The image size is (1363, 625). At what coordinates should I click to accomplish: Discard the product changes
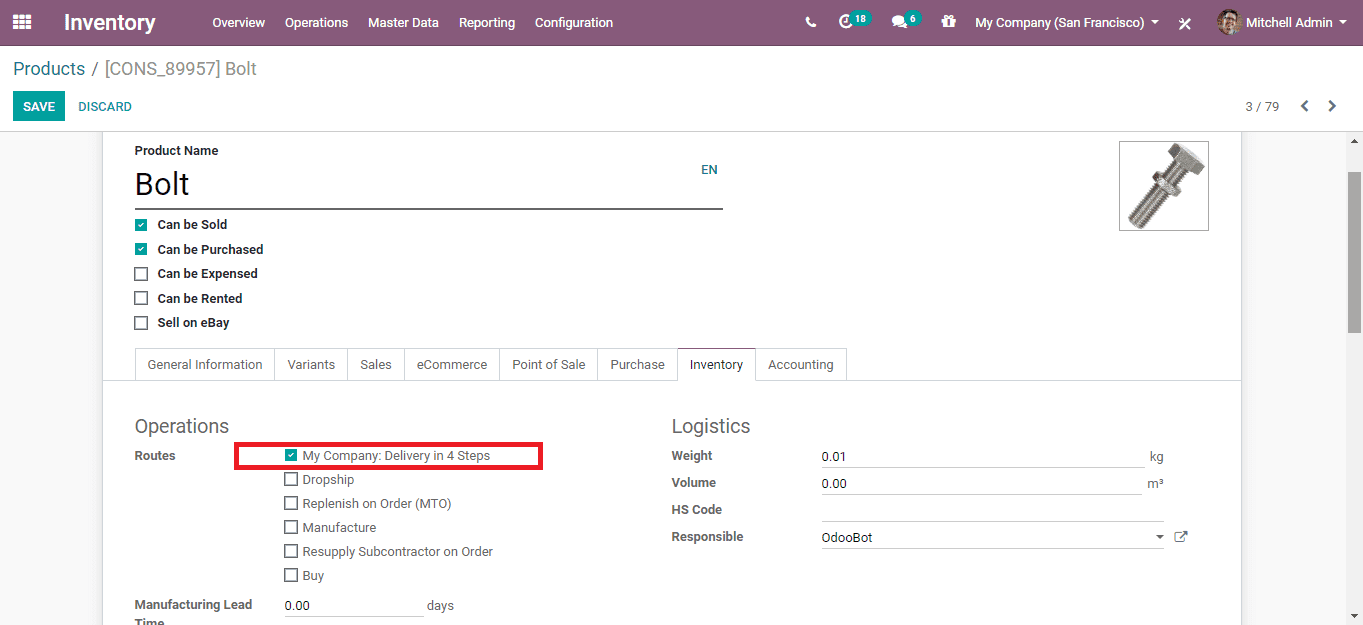105,106
